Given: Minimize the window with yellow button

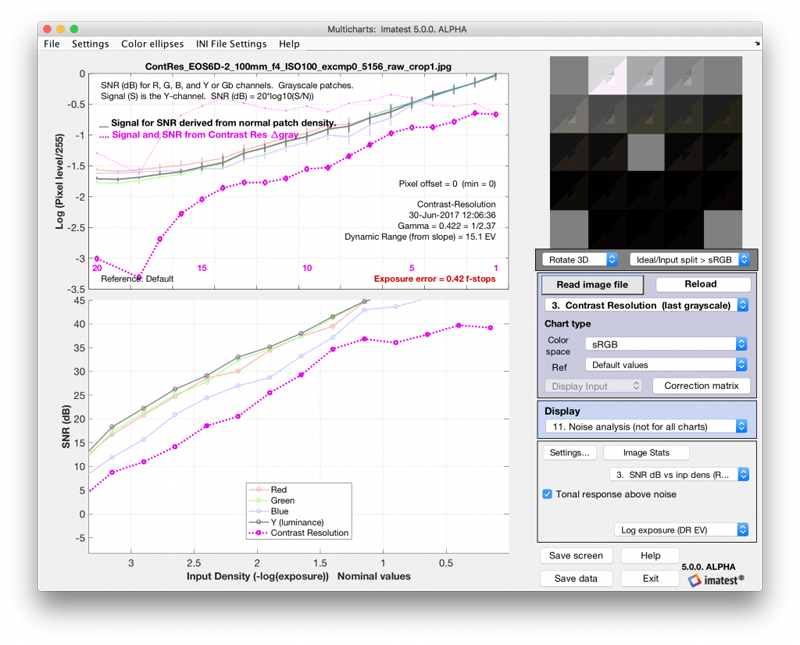Looking at the screenshot, I should pyautogui.click(x=61, y=29).
